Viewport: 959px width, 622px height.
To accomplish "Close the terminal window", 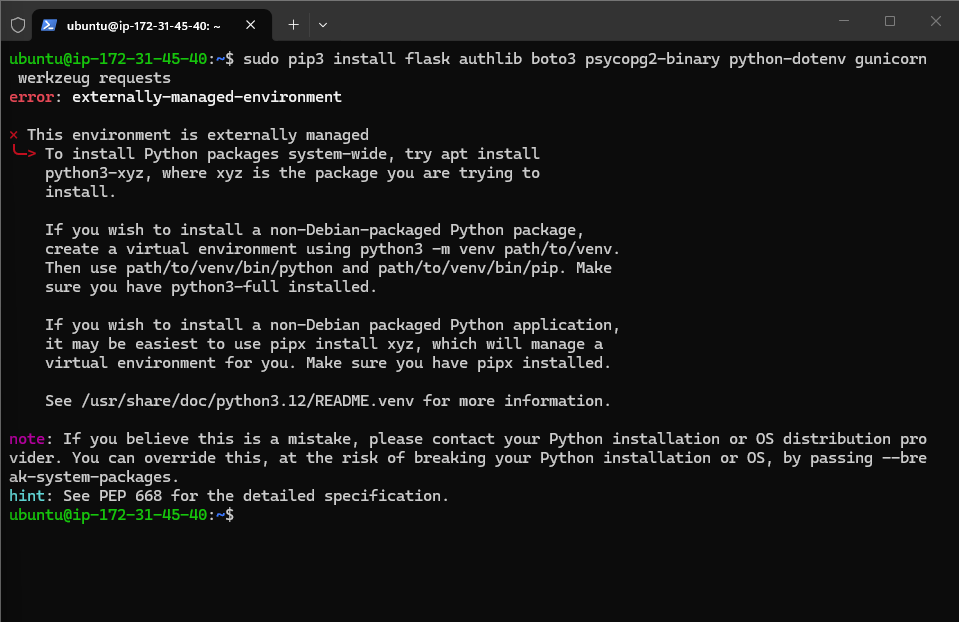I will pyautogui.click(x=936, y=21).
